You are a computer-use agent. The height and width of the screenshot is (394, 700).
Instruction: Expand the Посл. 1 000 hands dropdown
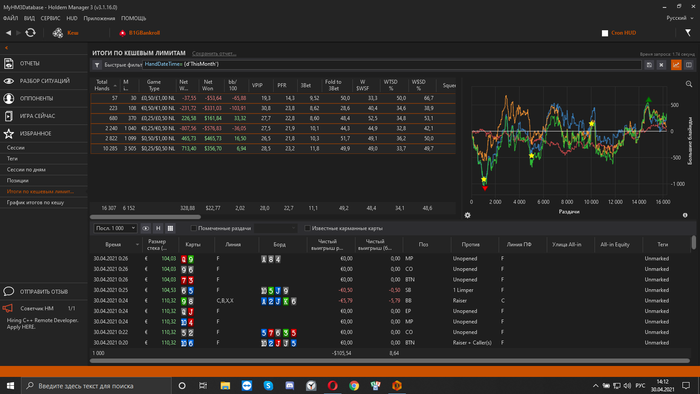pos(115,228)
